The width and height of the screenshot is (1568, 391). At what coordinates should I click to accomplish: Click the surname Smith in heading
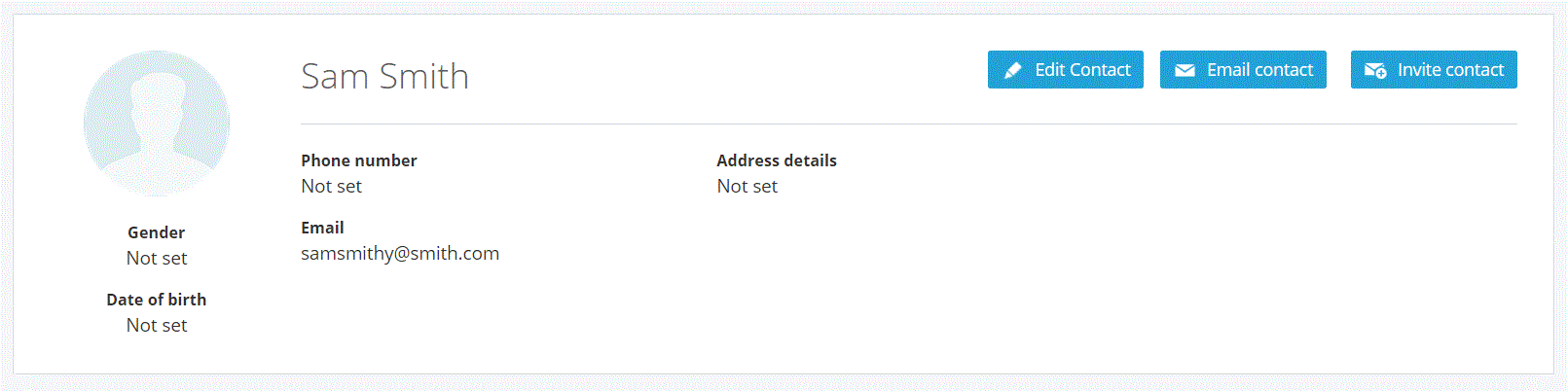[424, 76]
